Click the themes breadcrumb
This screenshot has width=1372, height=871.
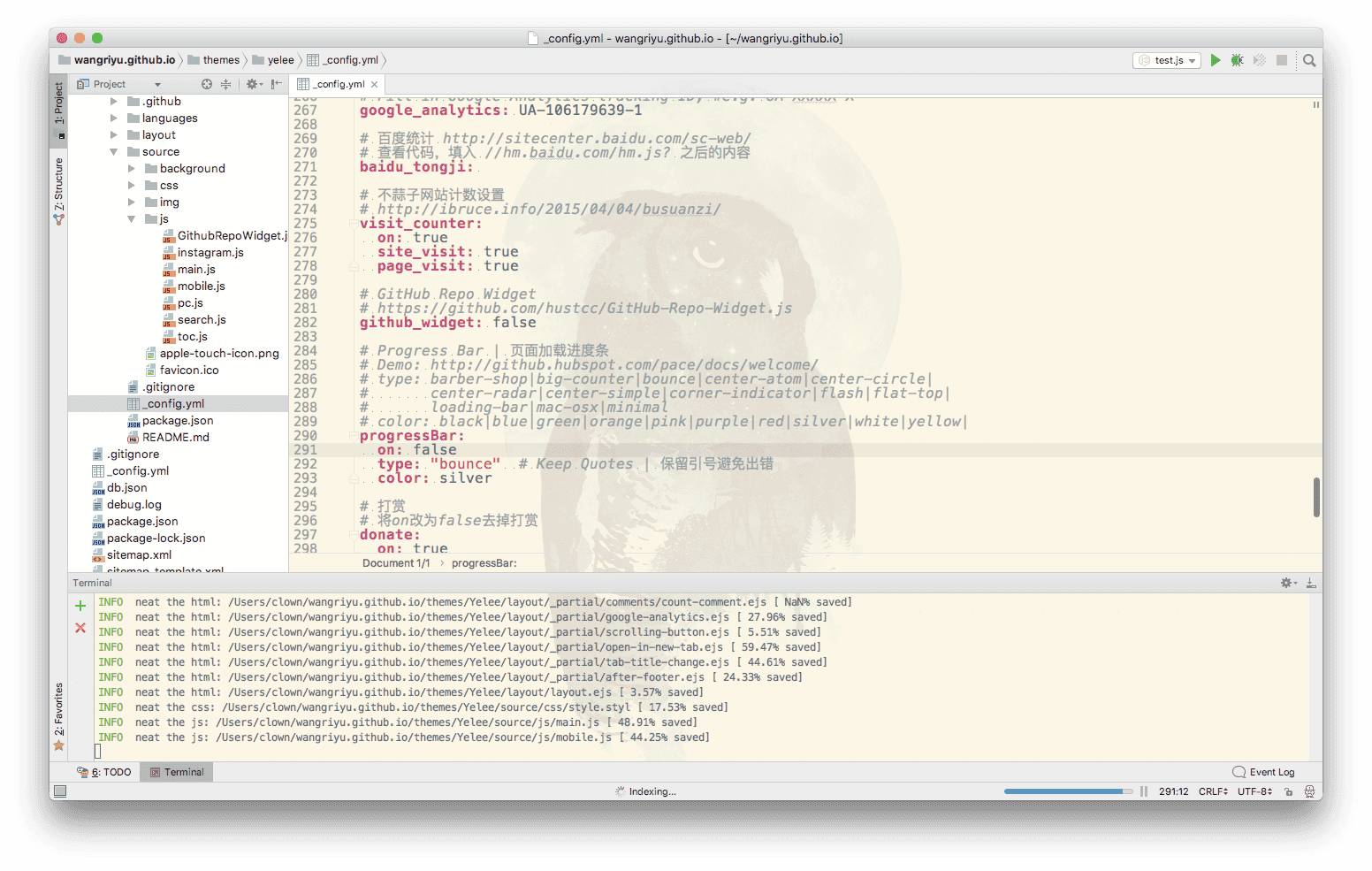(213, 60)
